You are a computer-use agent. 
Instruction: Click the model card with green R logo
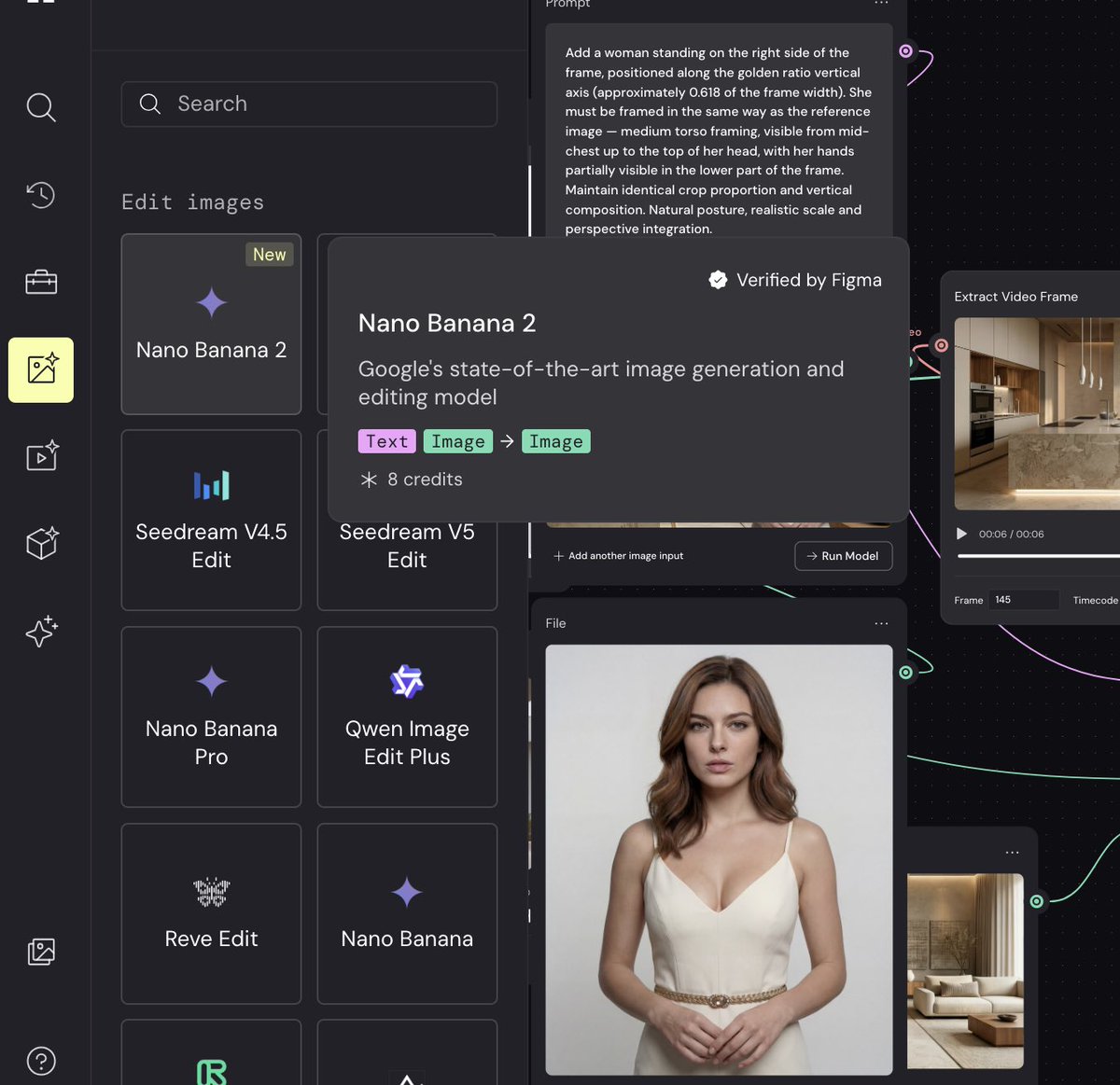[x=211, y=1052]
